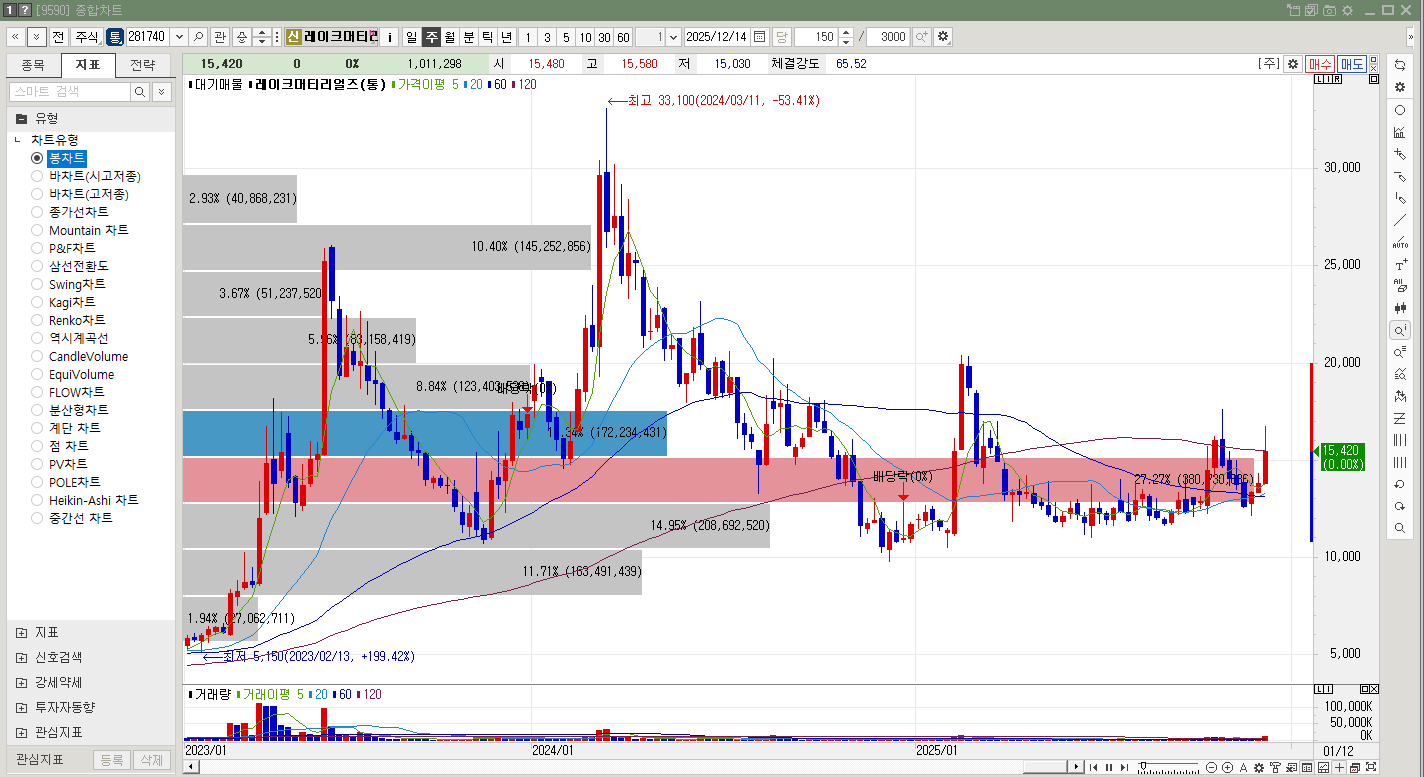Image resolution: width=1424 pixels, height=777 pixels.
Task: Expand the 지표 tree section
Action: [22, 633]
